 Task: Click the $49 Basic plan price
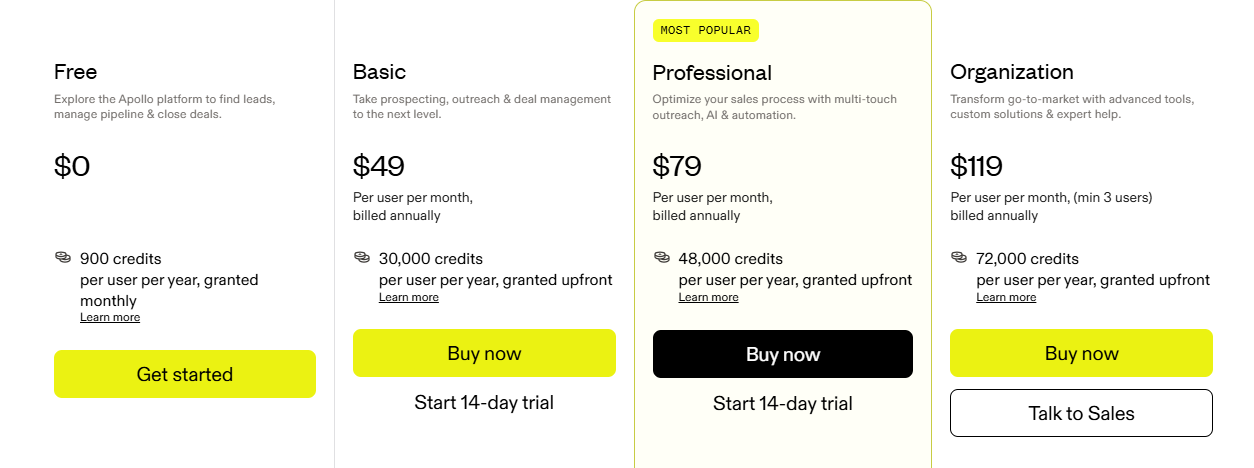(x=379, y=166)
